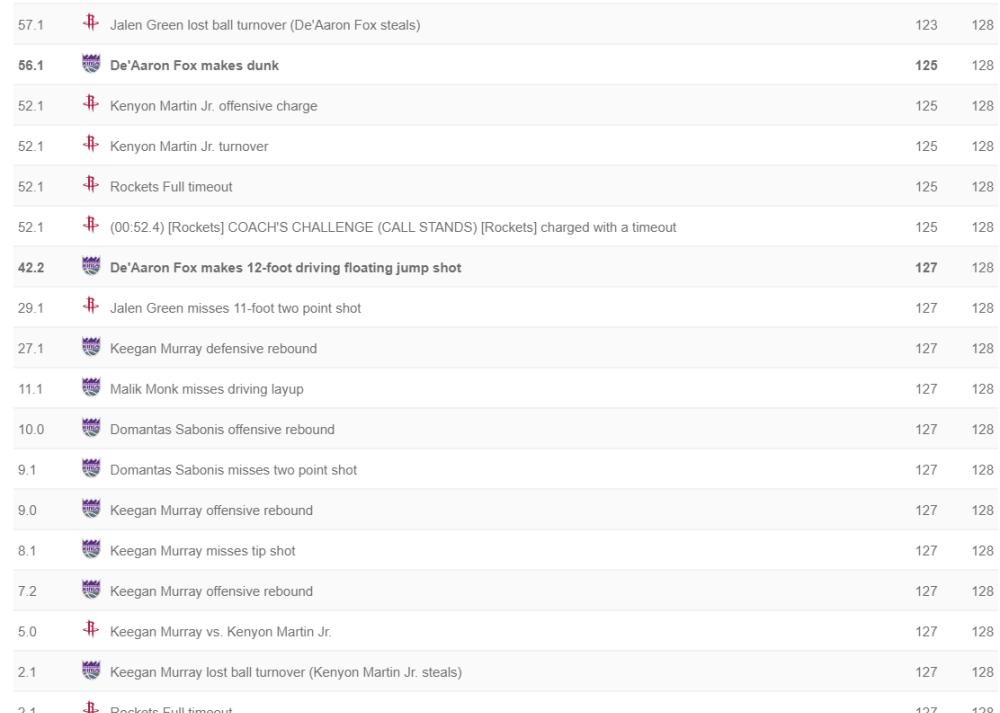Click Rockets logo beside Kenyon Martin Jr. offensive charge
Screen dimensions: 1000x713
tap(91, 104)
